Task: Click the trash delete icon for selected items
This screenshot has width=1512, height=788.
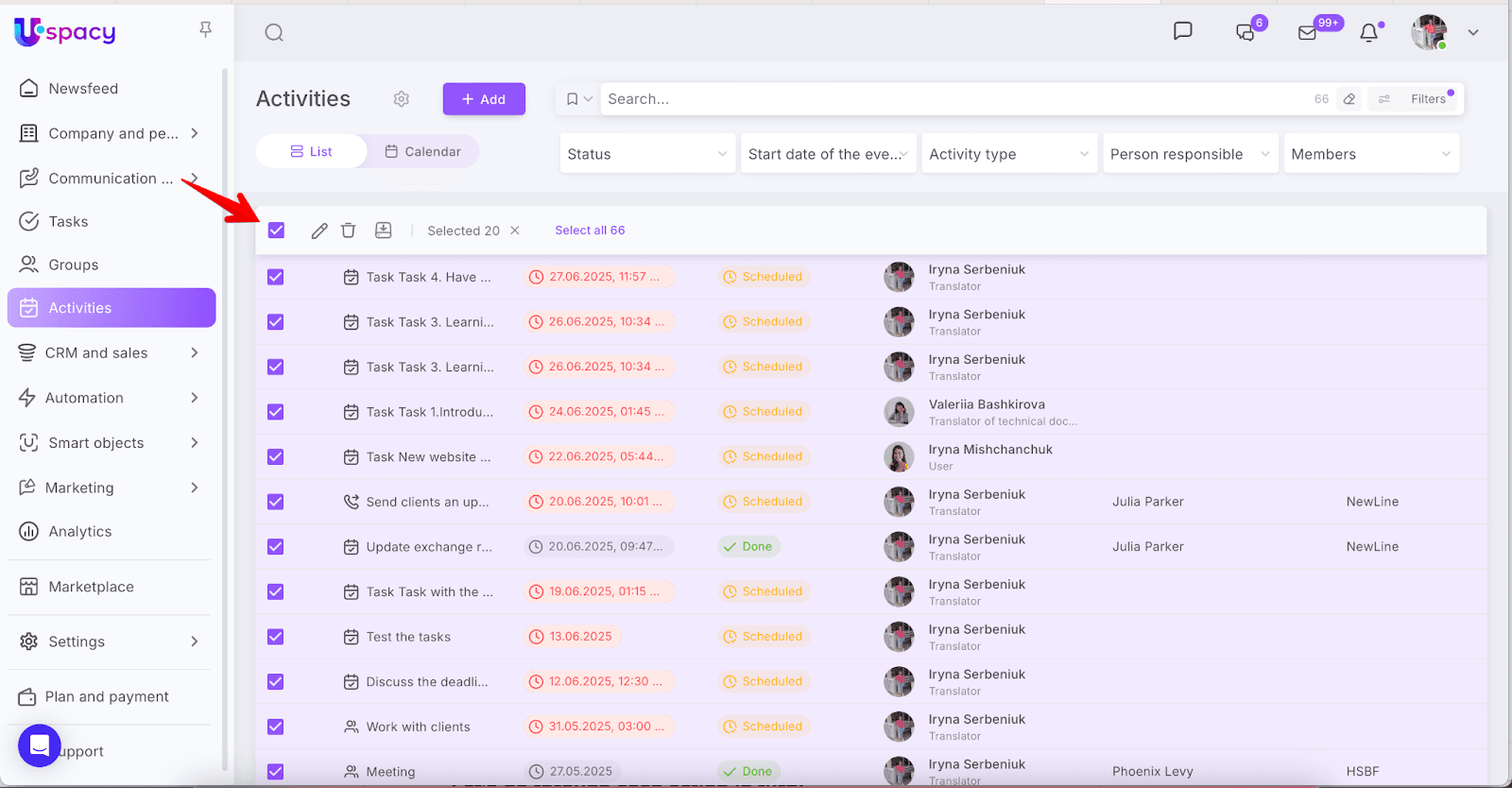Action: tap(348, 231)
